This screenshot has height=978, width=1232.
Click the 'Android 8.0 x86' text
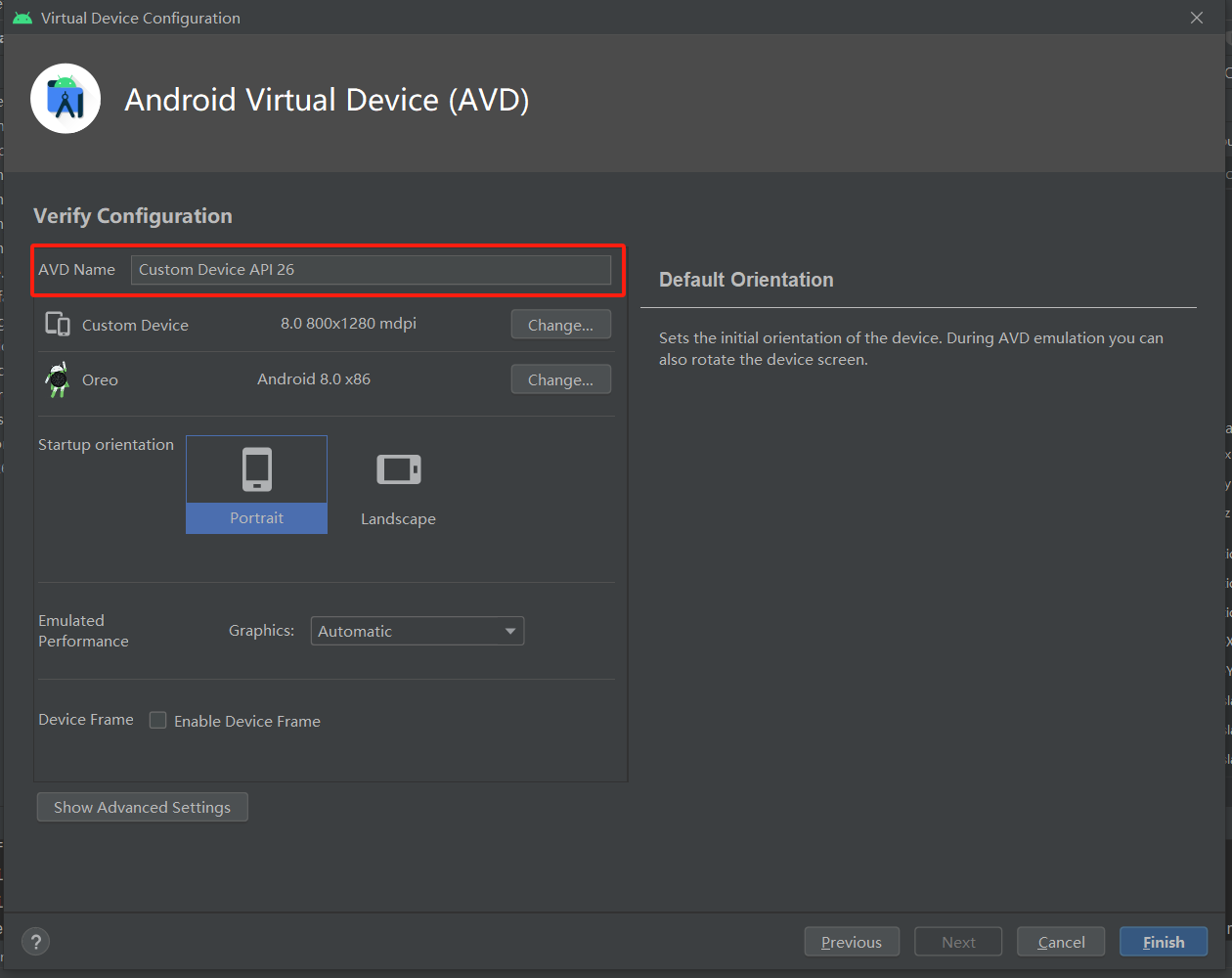tap(314, 379)
